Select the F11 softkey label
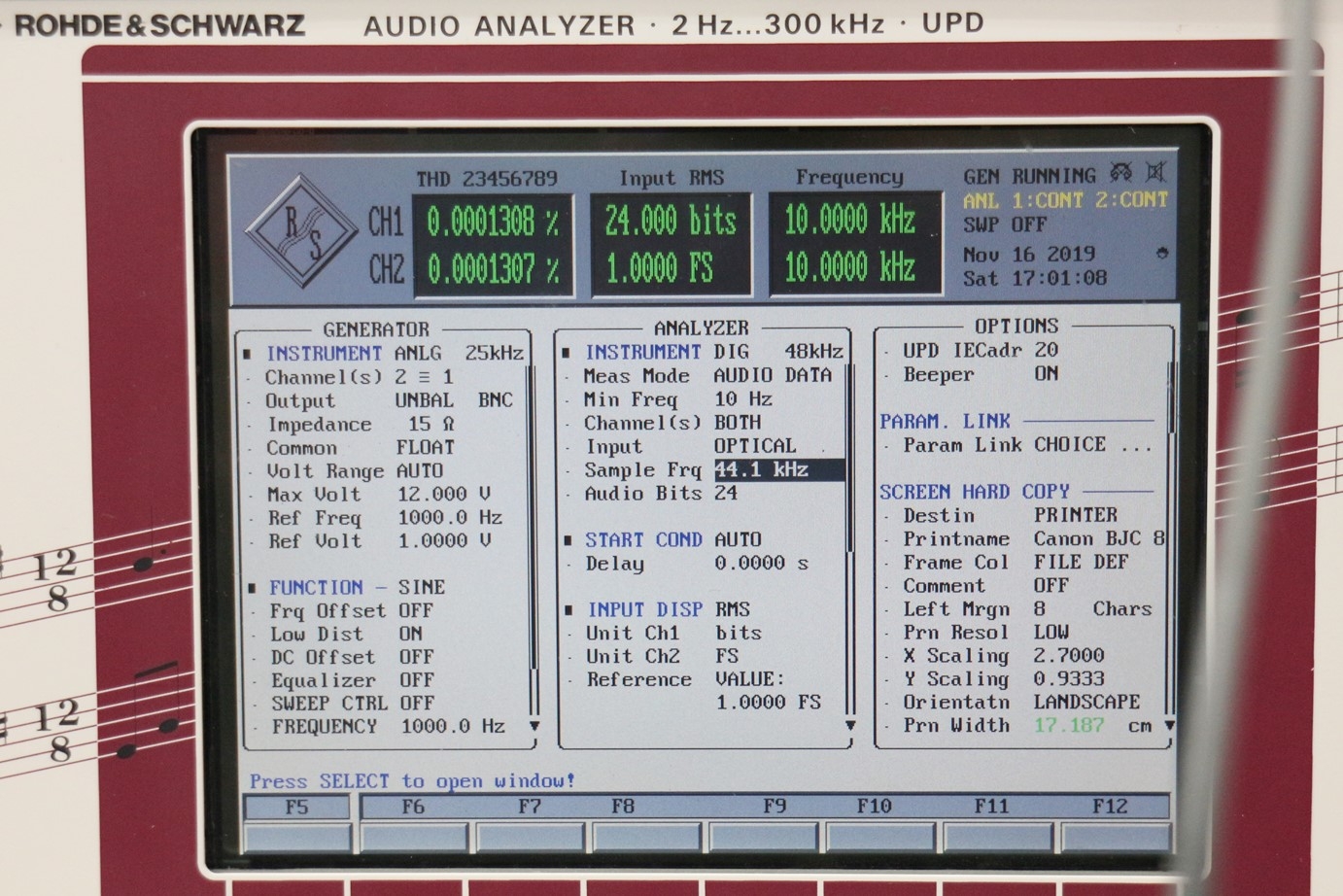 point(992,806)
